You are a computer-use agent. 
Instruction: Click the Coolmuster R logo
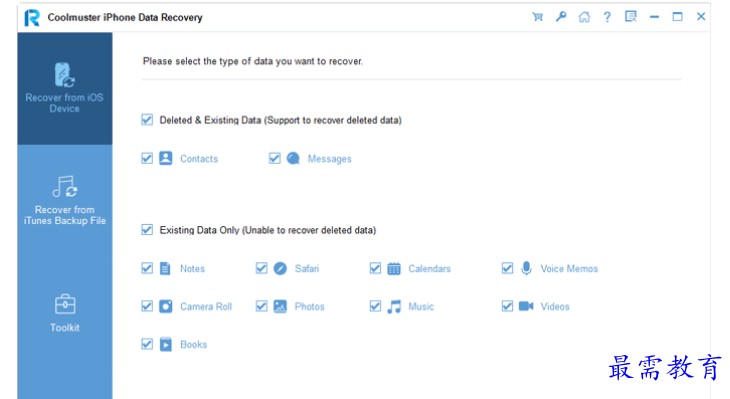click(x=32, y=18)
